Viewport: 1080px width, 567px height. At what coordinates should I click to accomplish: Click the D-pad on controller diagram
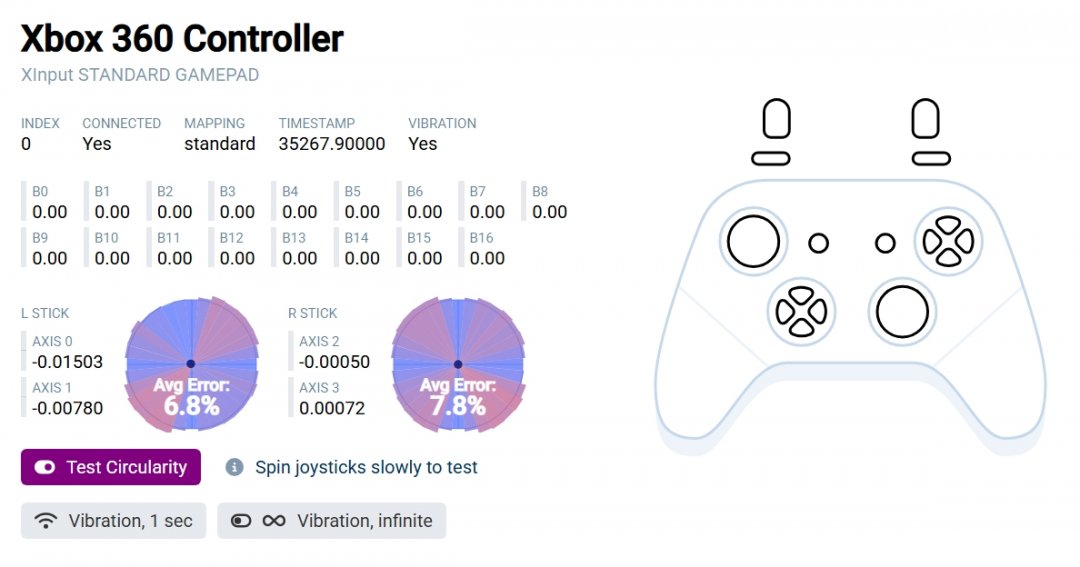point(801,311)
